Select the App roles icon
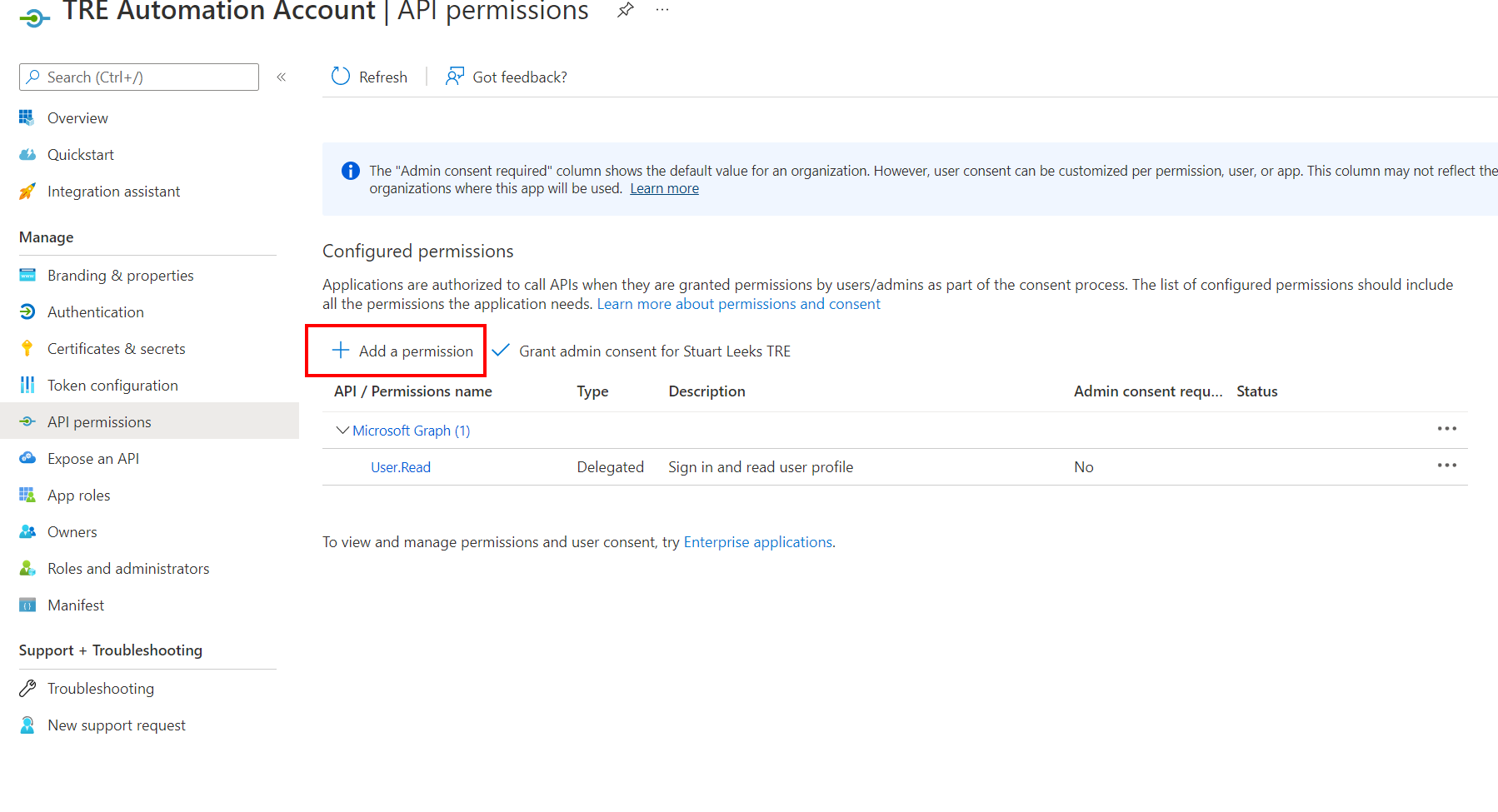The height and width of the screenshot is (812, 1498). (27, 495)
